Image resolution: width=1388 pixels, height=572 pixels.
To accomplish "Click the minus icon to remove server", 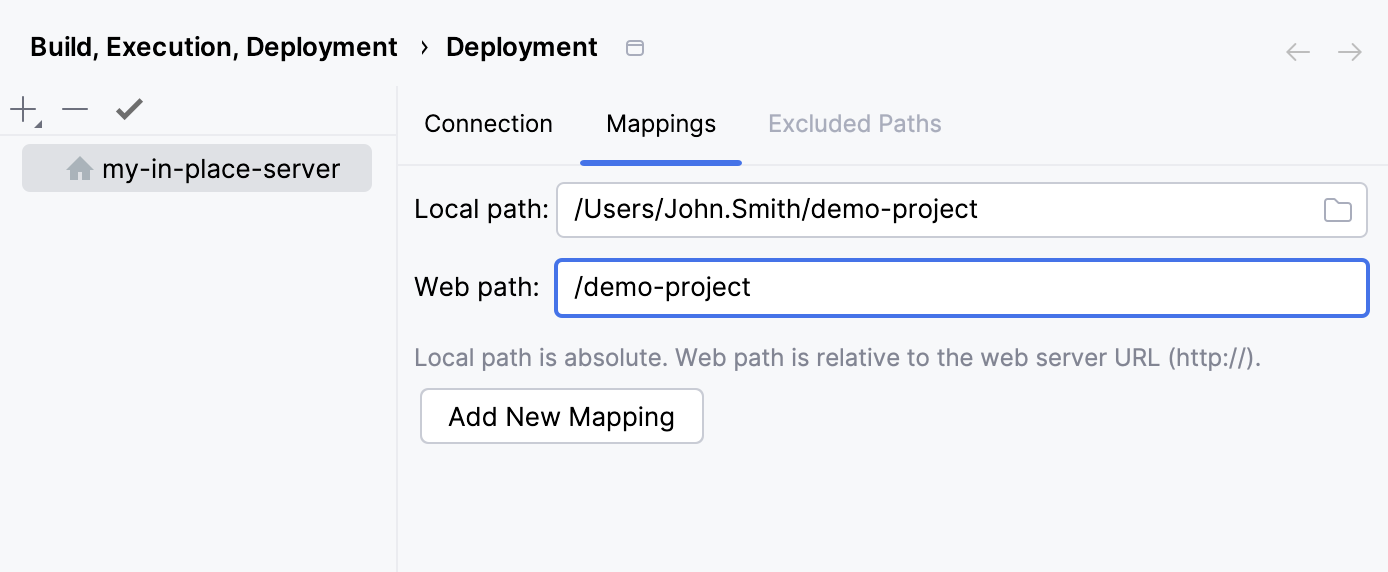I will click(75, 109).
